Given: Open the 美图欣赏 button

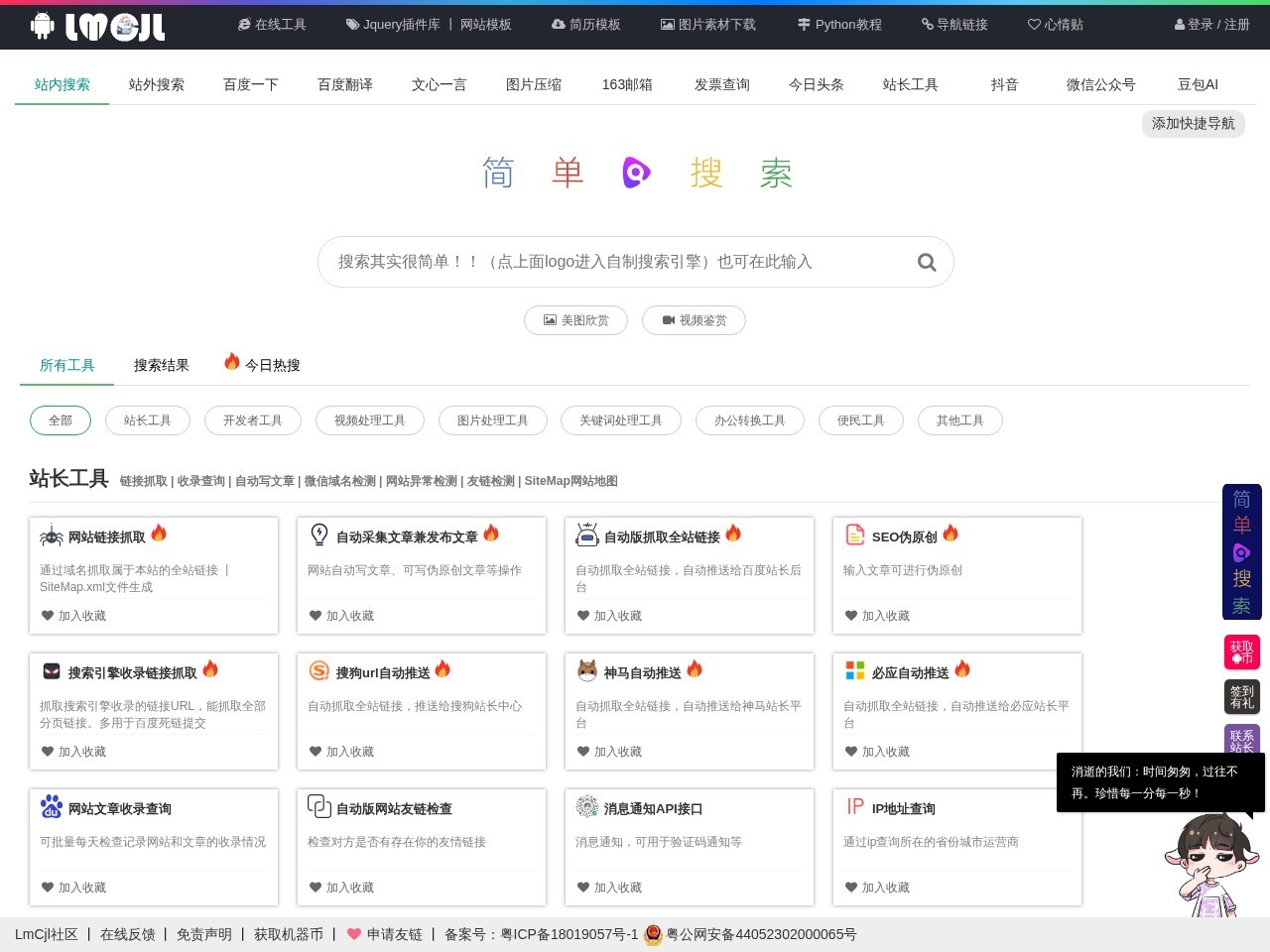Looking at the screenshot, I should point(575,320).
